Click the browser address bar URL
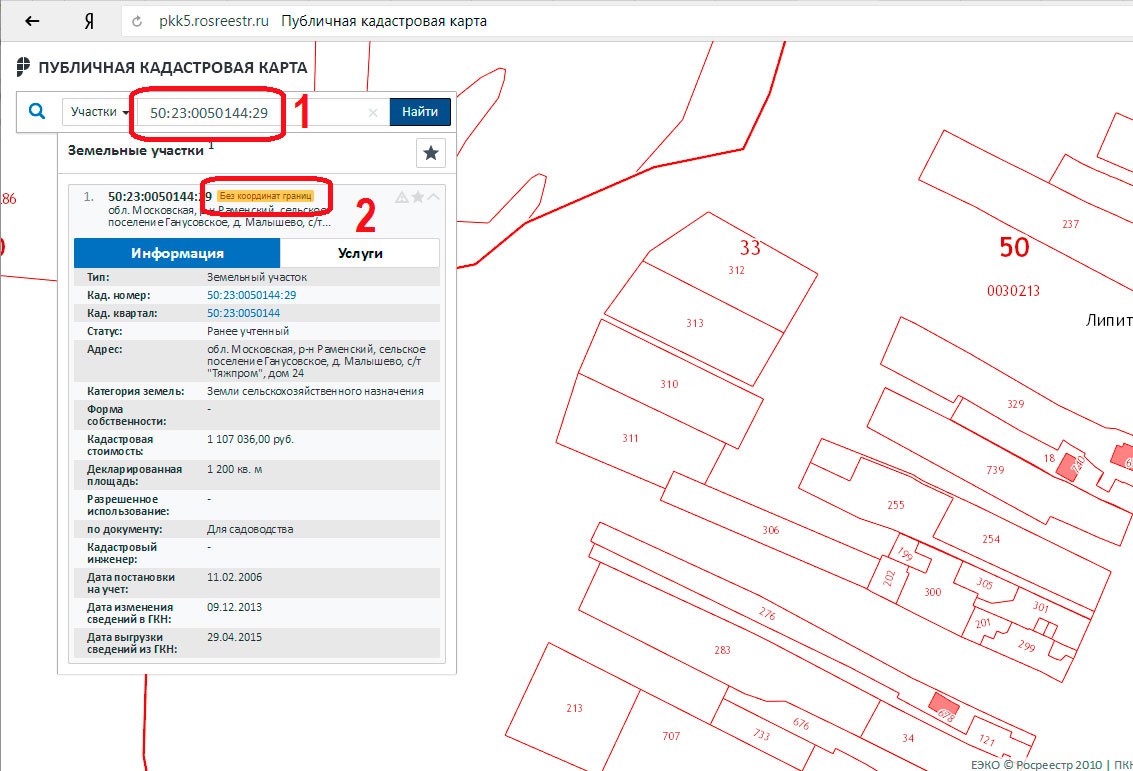Screen dimensions: 1133x771 point(214,21)
